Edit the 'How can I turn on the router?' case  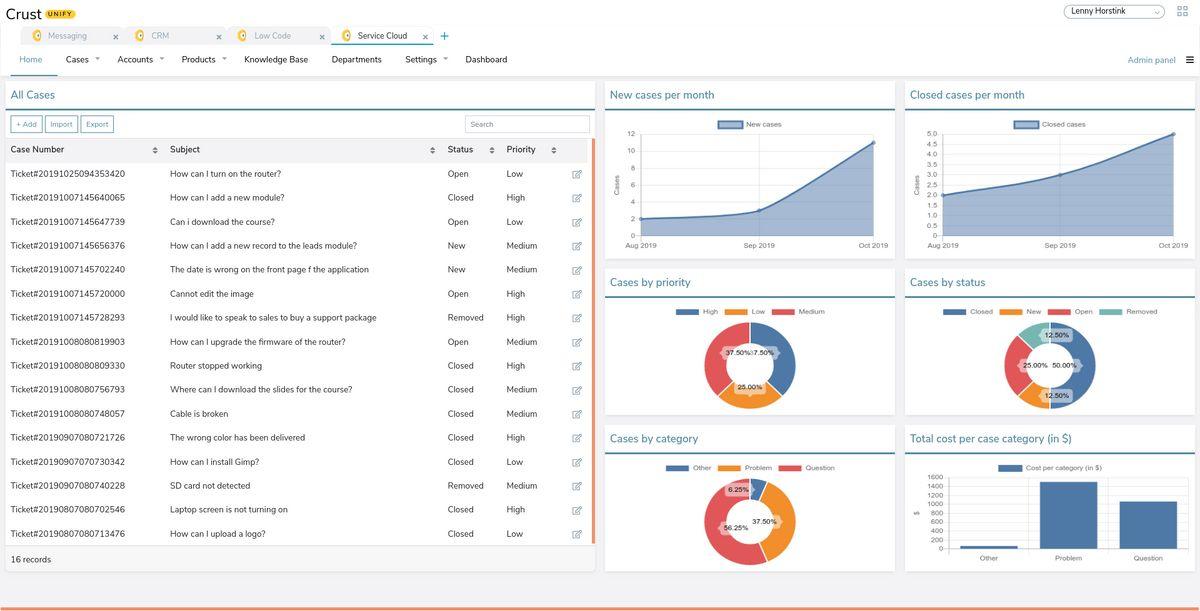click(577, 174)
